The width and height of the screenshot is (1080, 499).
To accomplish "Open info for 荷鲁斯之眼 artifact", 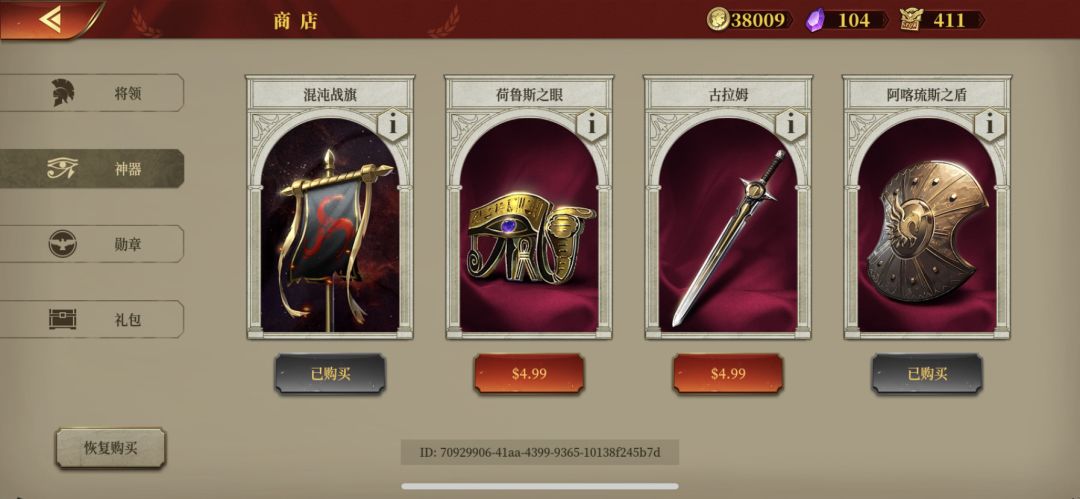I will tap(592, 125).
